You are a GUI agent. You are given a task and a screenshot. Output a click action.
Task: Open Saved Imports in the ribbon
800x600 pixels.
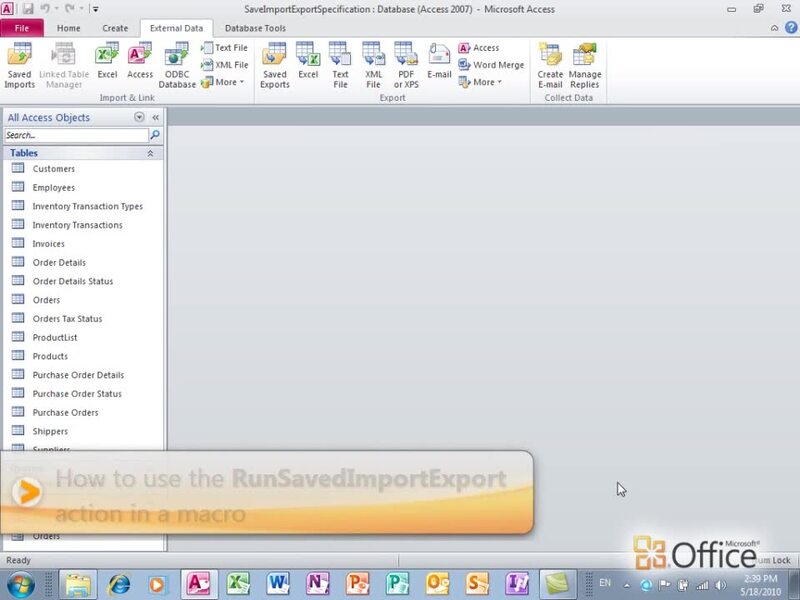[x=19, y=65]
